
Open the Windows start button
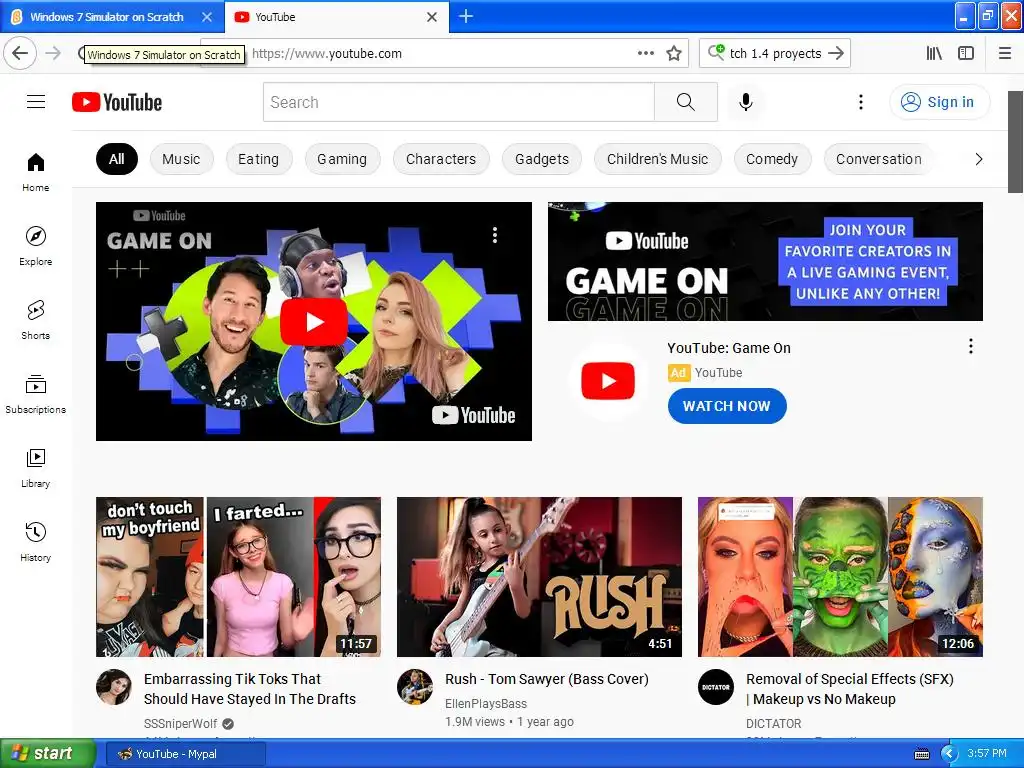(47, 754)
